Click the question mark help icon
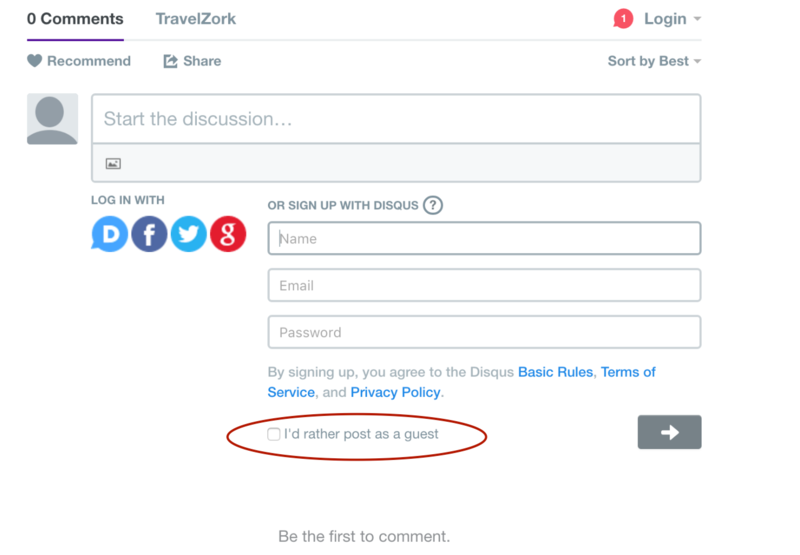 [432, 205]
